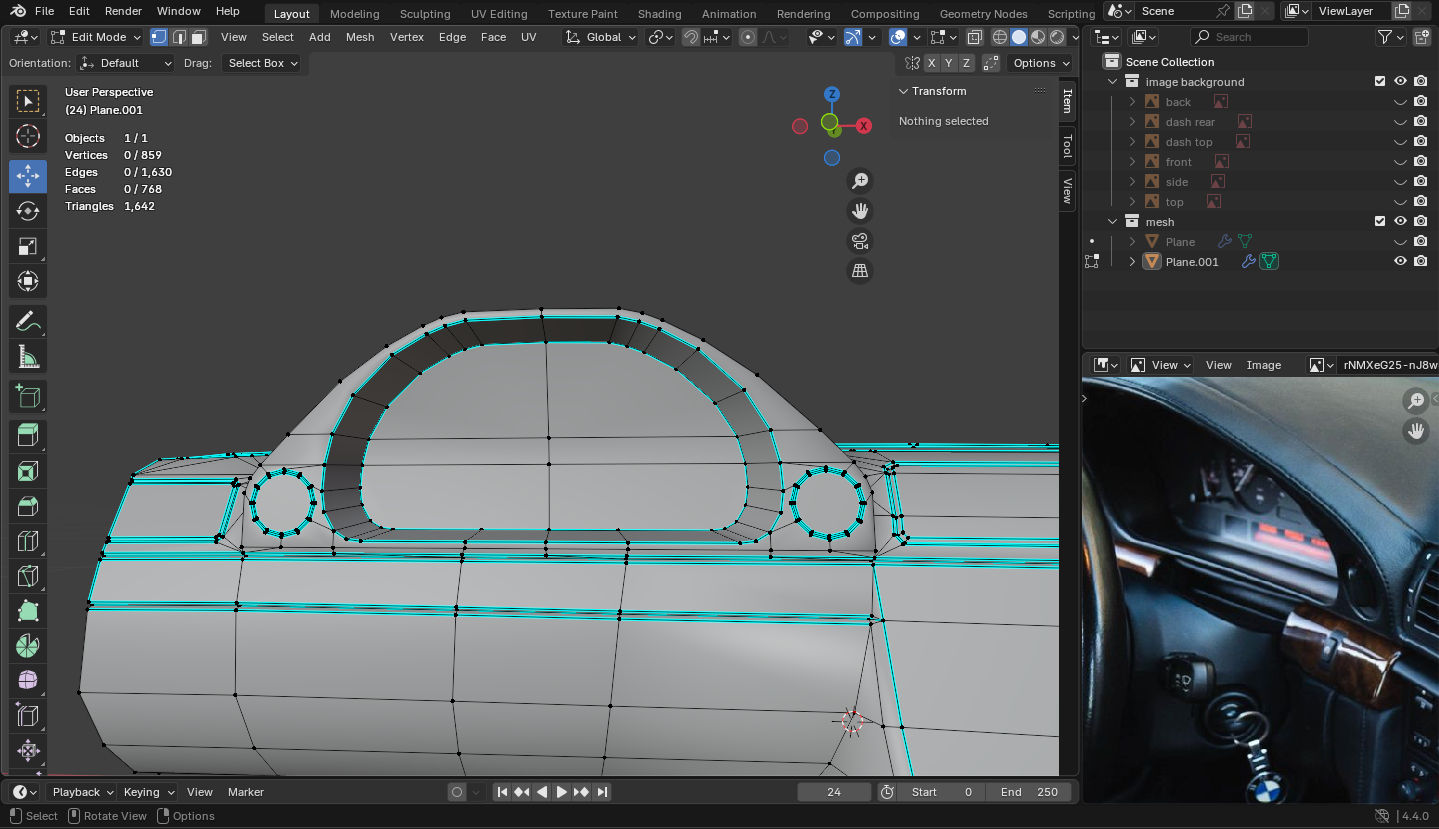Screen dimensions: 1439x829
Task: Toggle camera view in viewport
Action: point(859,241)
